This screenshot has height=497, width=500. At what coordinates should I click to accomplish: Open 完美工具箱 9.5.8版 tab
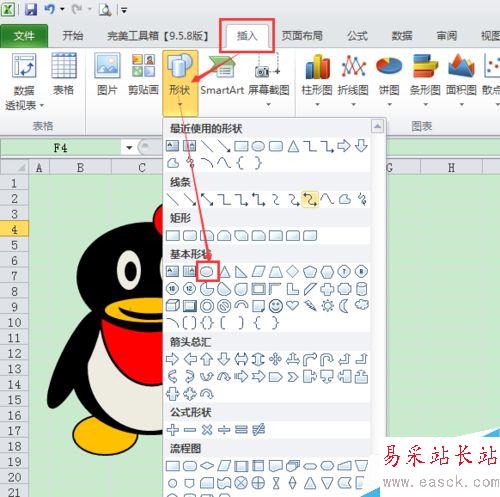click(158, 36)
